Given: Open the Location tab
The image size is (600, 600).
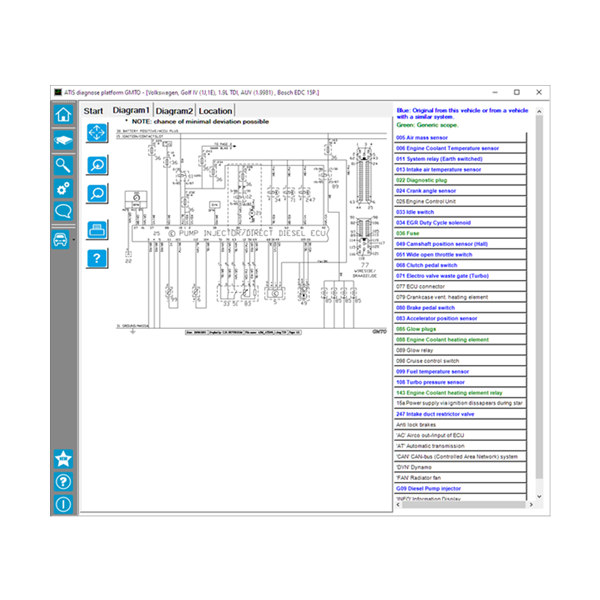Looking at the screenshot, I should tap(215, 111).
